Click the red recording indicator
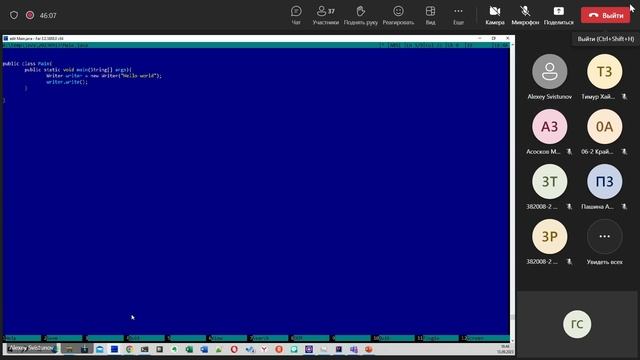The width and height of the screenshot is (640, 360). coord(30,15)
